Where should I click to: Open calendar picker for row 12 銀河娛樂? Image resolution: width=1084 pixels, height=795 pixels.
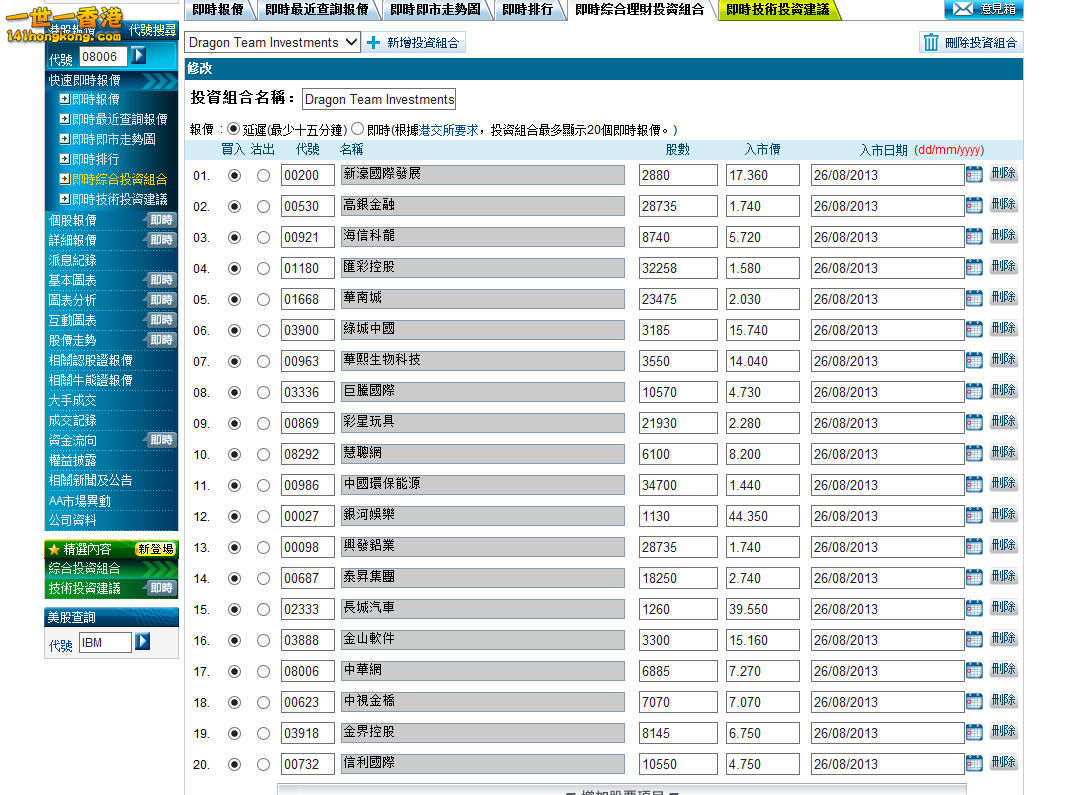tap(974, 516)
